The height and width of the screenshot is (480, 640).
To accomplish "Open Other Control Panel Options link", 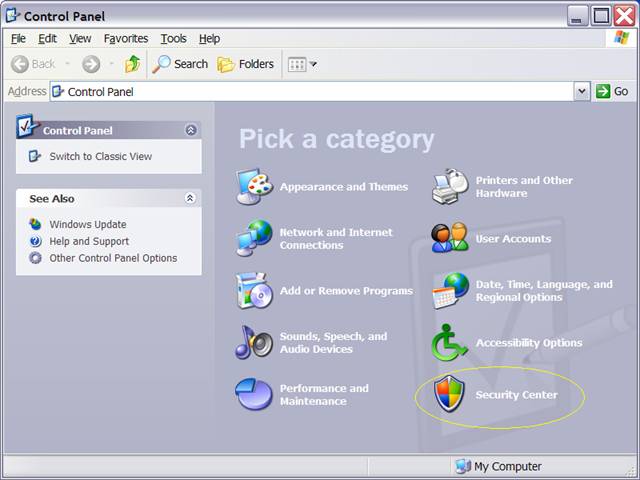I will tap(113, 258).
